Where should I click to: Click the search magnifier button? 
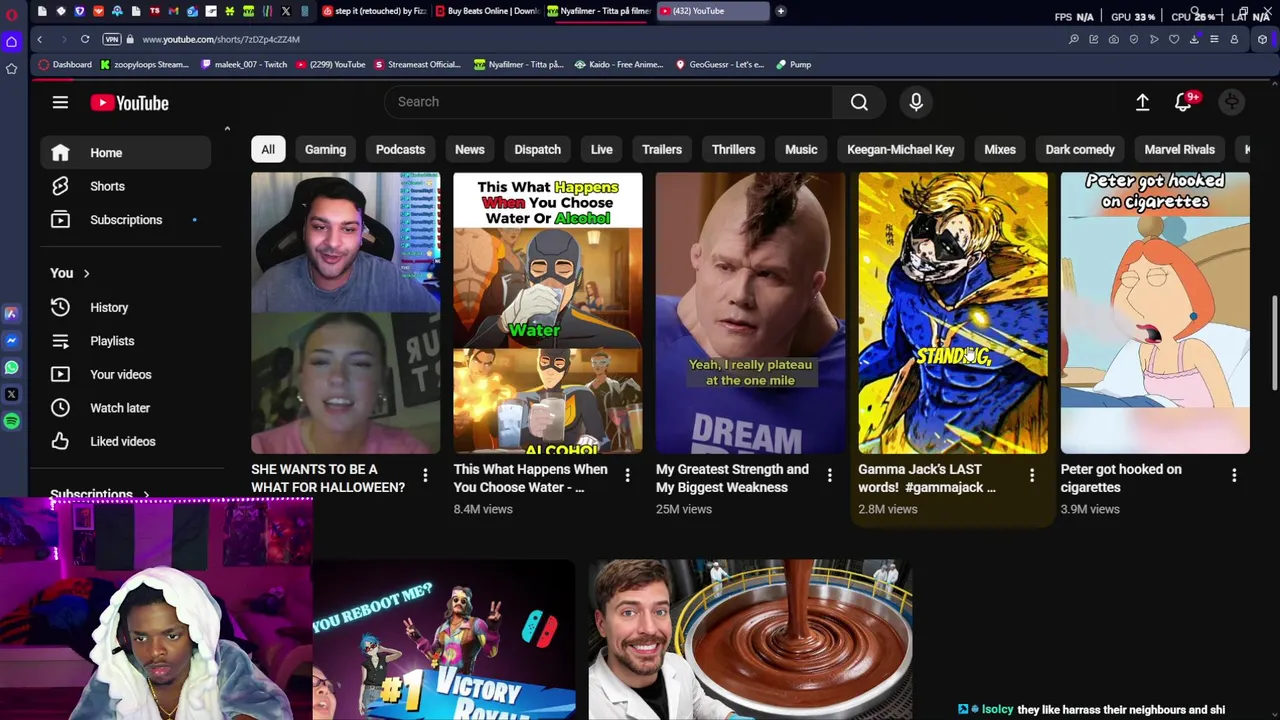[x=859, y=102]
